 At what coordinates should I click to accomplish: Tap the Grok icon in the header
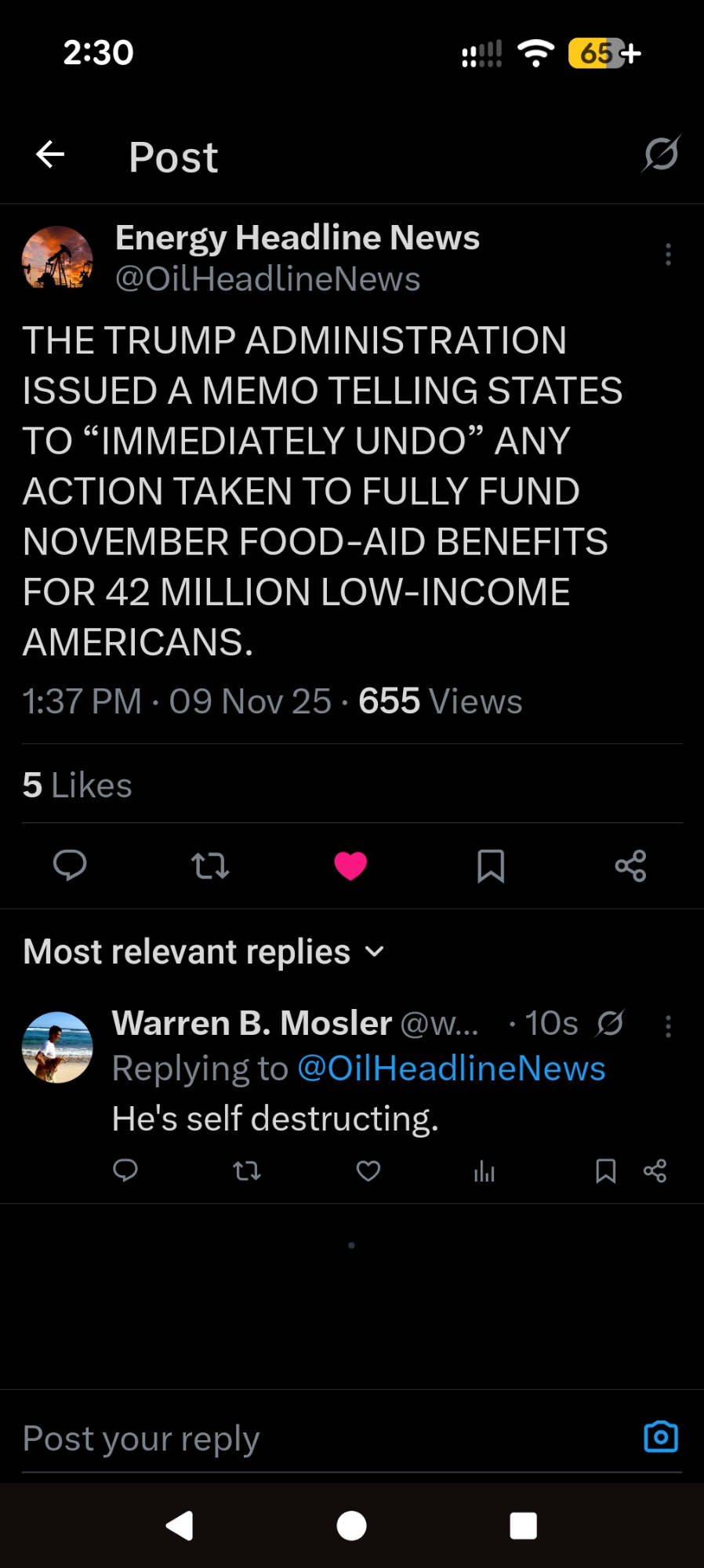coord(660,154)
